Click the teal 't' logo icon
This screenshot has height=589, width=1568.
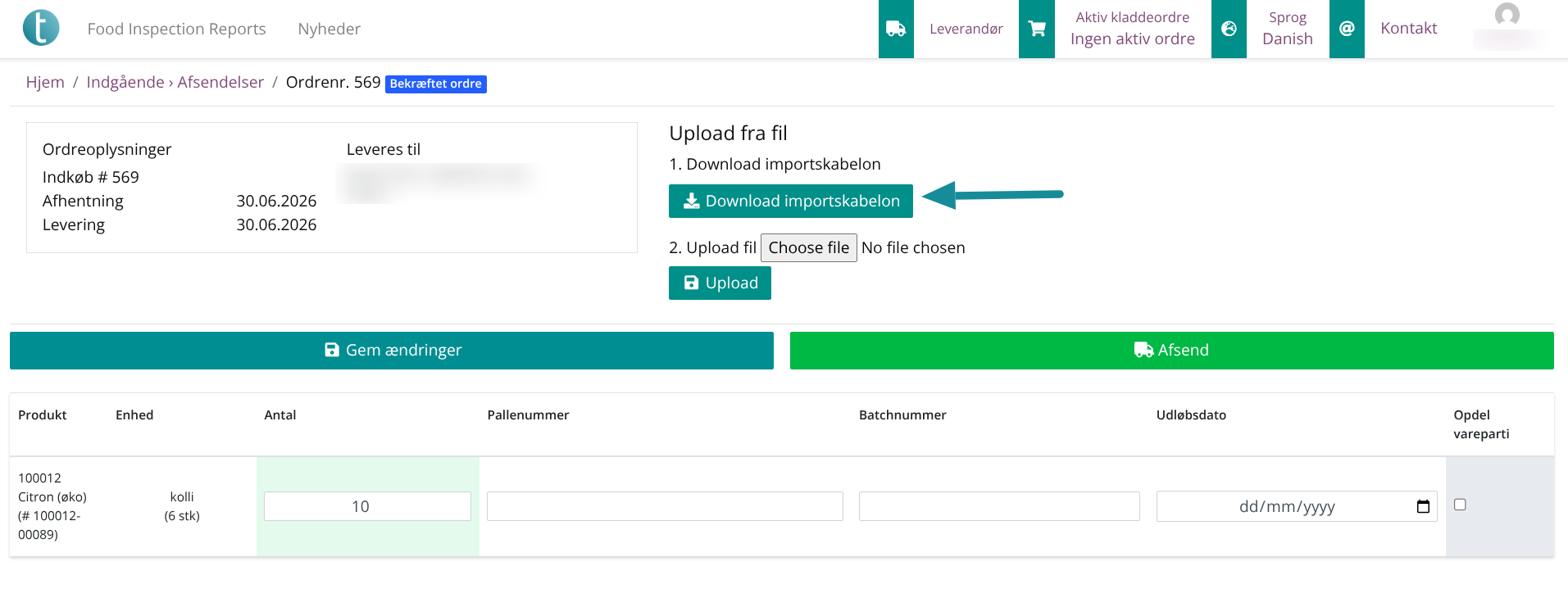click(x=41, y=28)
